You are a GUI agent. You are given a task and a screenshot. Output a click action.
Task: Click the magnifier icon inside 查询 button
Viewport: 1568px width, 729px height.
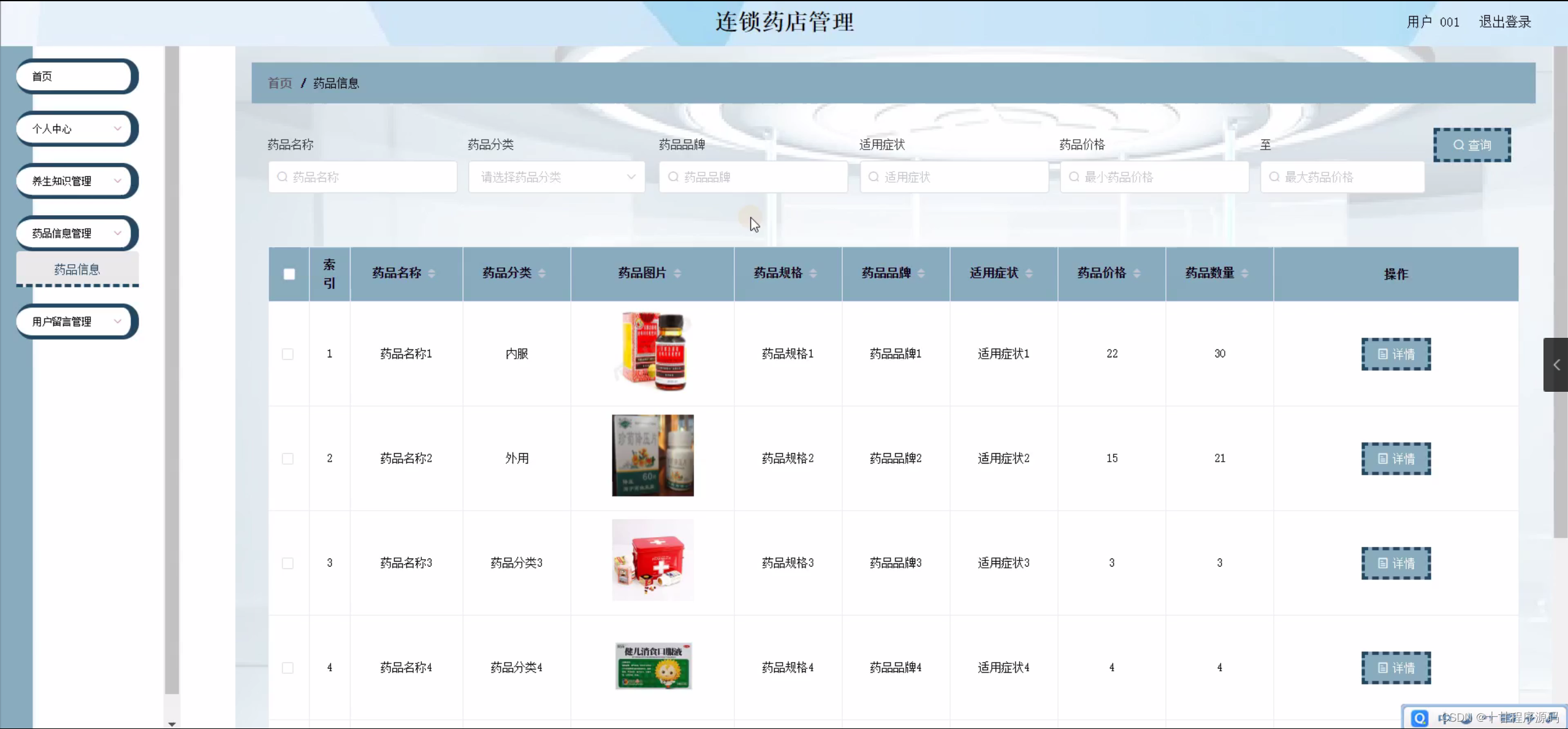pos(1458,145)
